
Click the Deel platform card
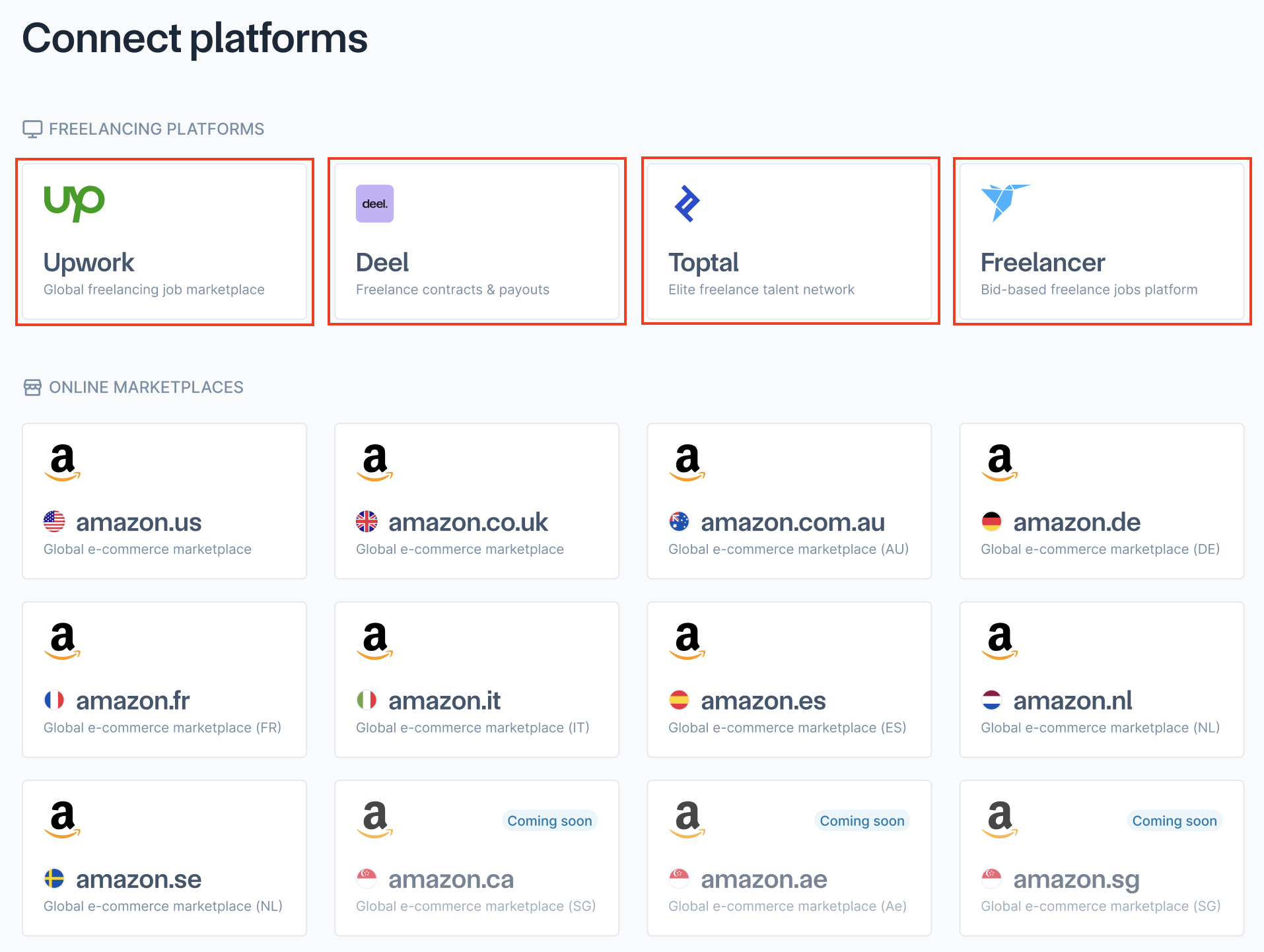(477, 241)
